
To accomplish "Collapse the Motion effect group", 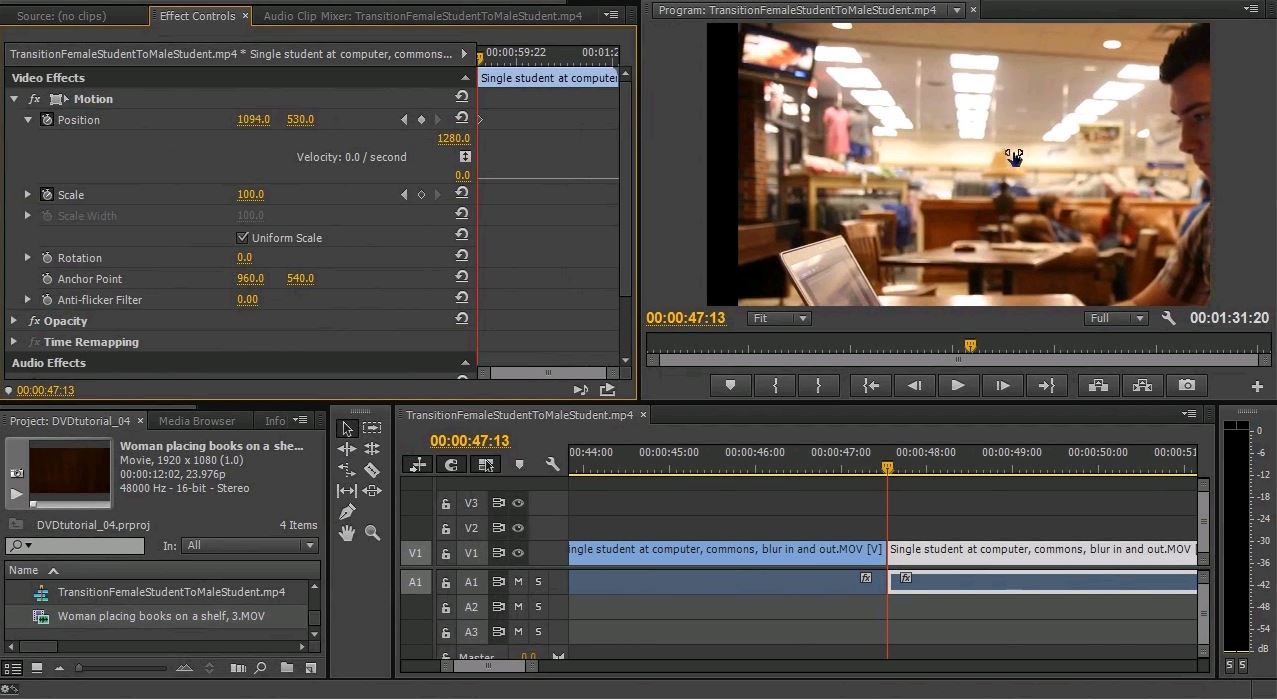I will pyautogui.click(x=14, y=98).
